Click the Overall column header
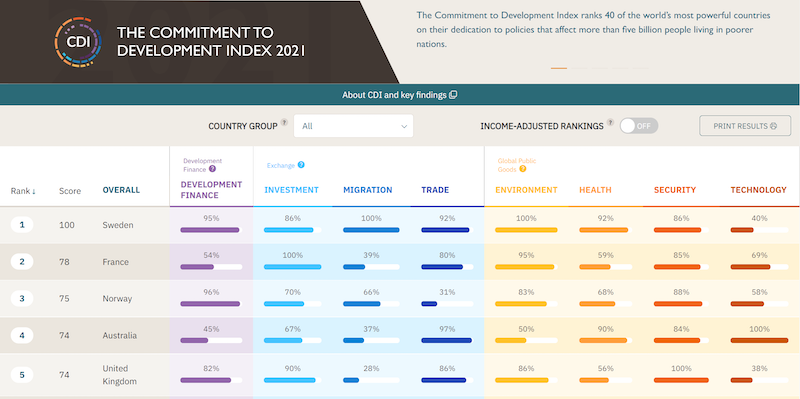 point(121,190)
